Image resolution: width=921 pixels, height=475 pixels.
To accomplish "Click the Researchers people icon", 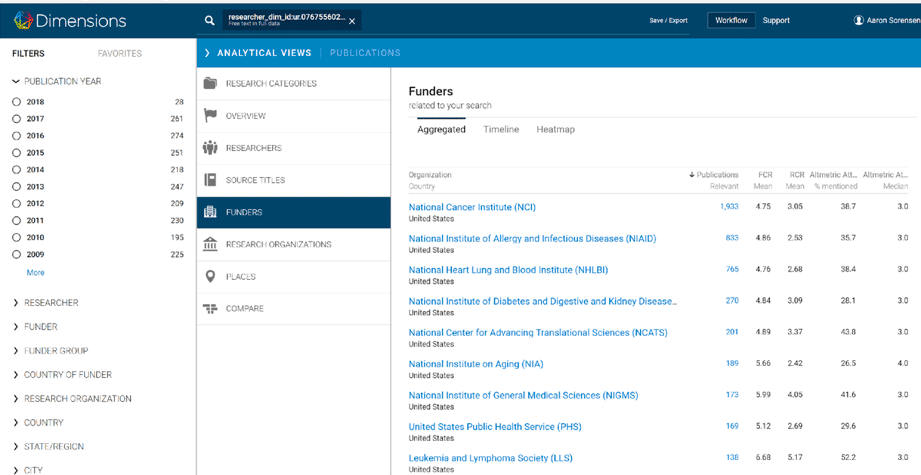I will 210,148.
